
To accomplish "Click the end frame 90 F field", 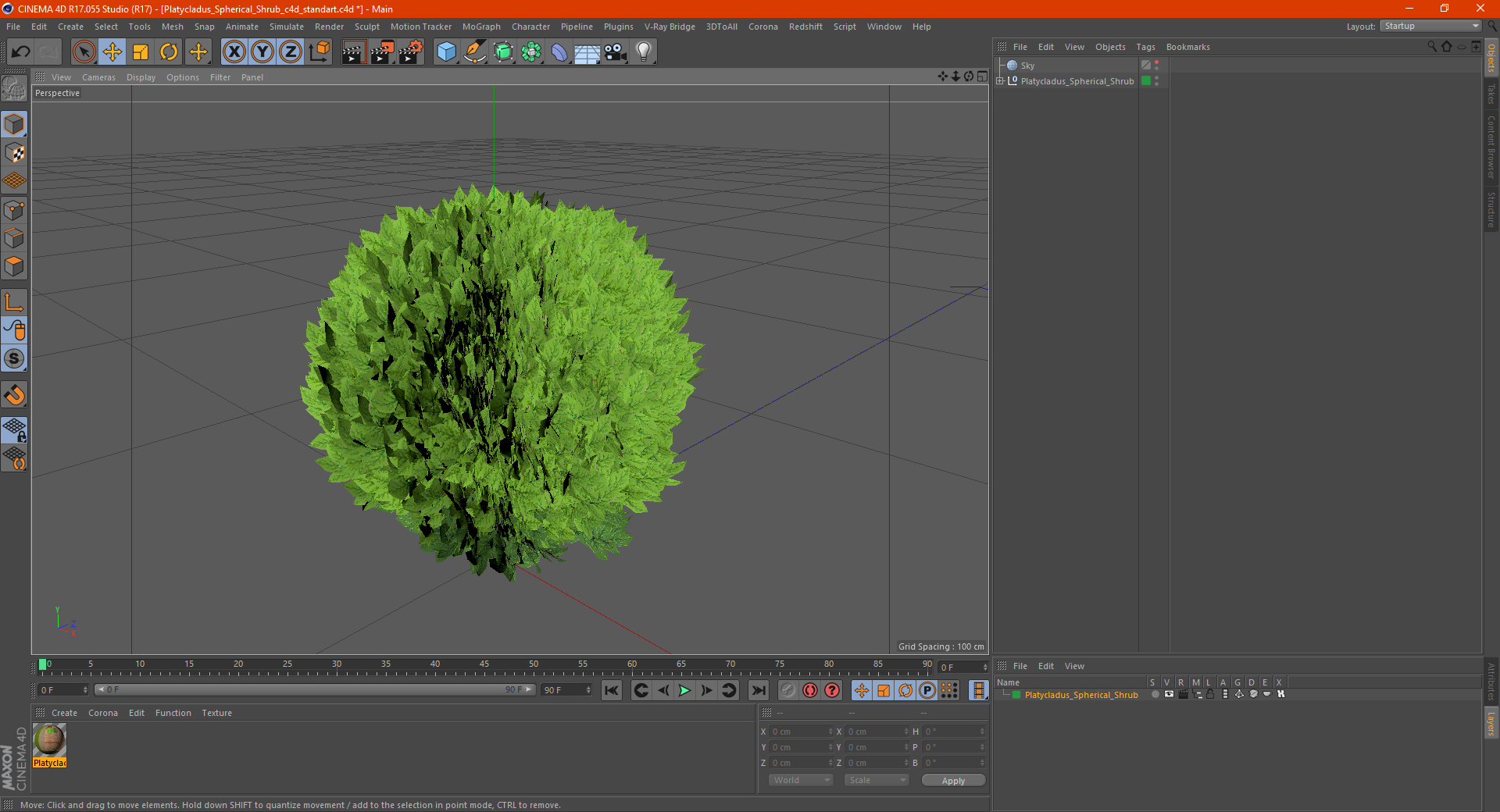I will coord(566,690).
